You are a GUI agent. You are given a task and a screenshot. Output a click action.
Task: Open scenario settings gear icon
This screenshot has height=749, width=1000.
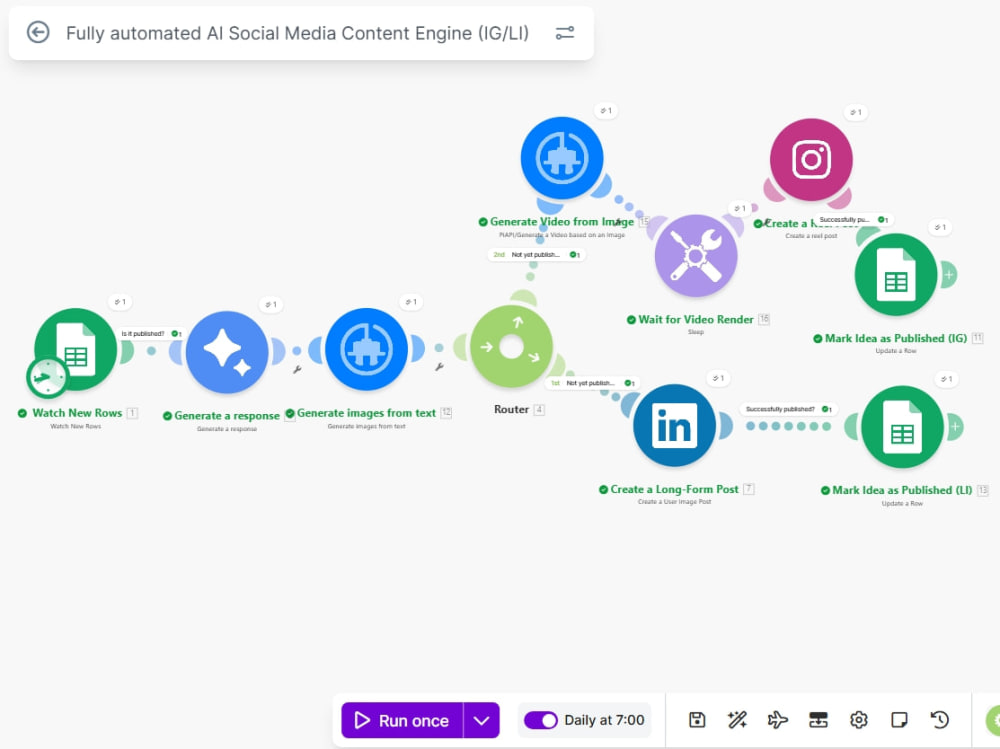(x=858, y=720)
